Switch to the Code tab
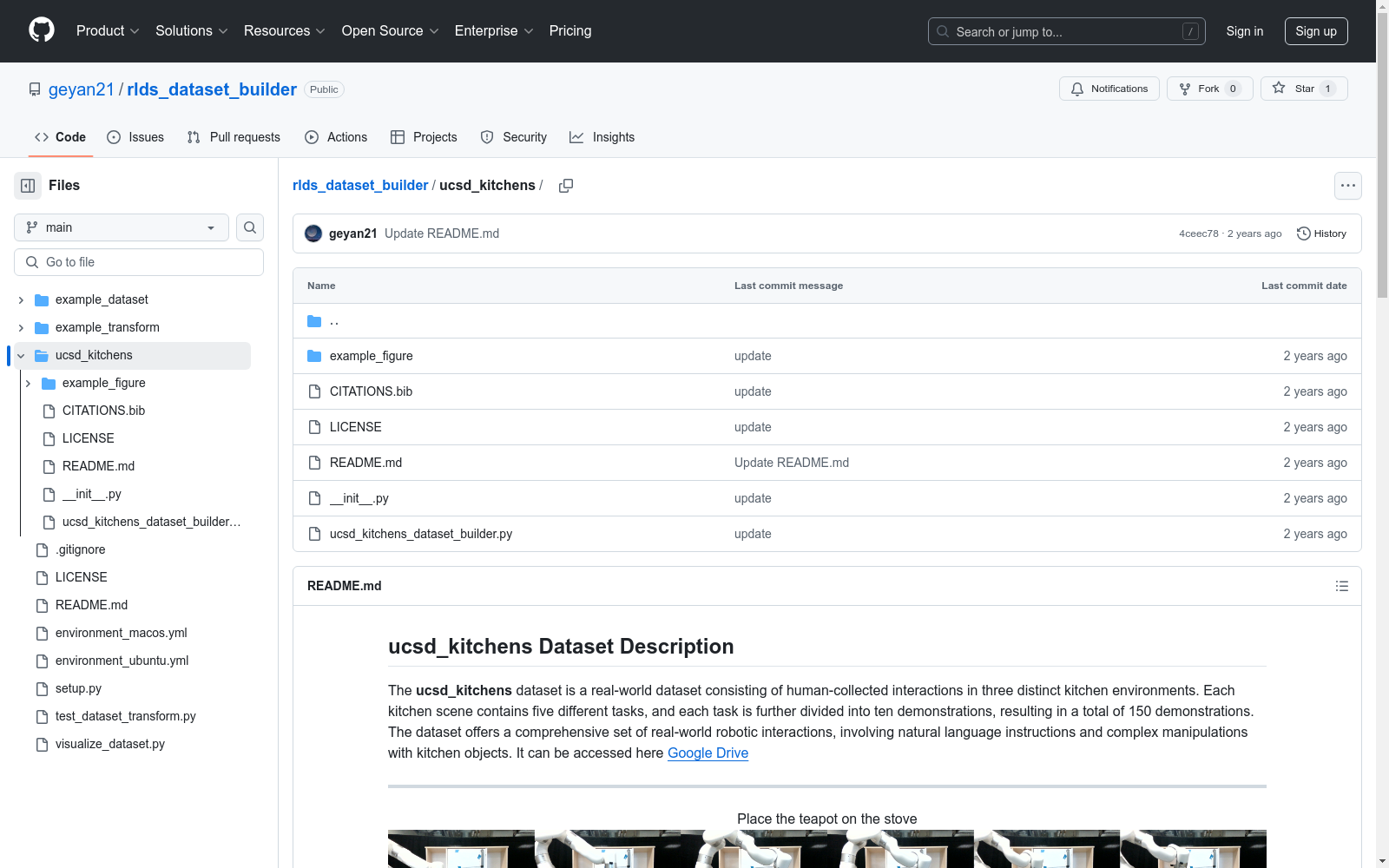 60,137
